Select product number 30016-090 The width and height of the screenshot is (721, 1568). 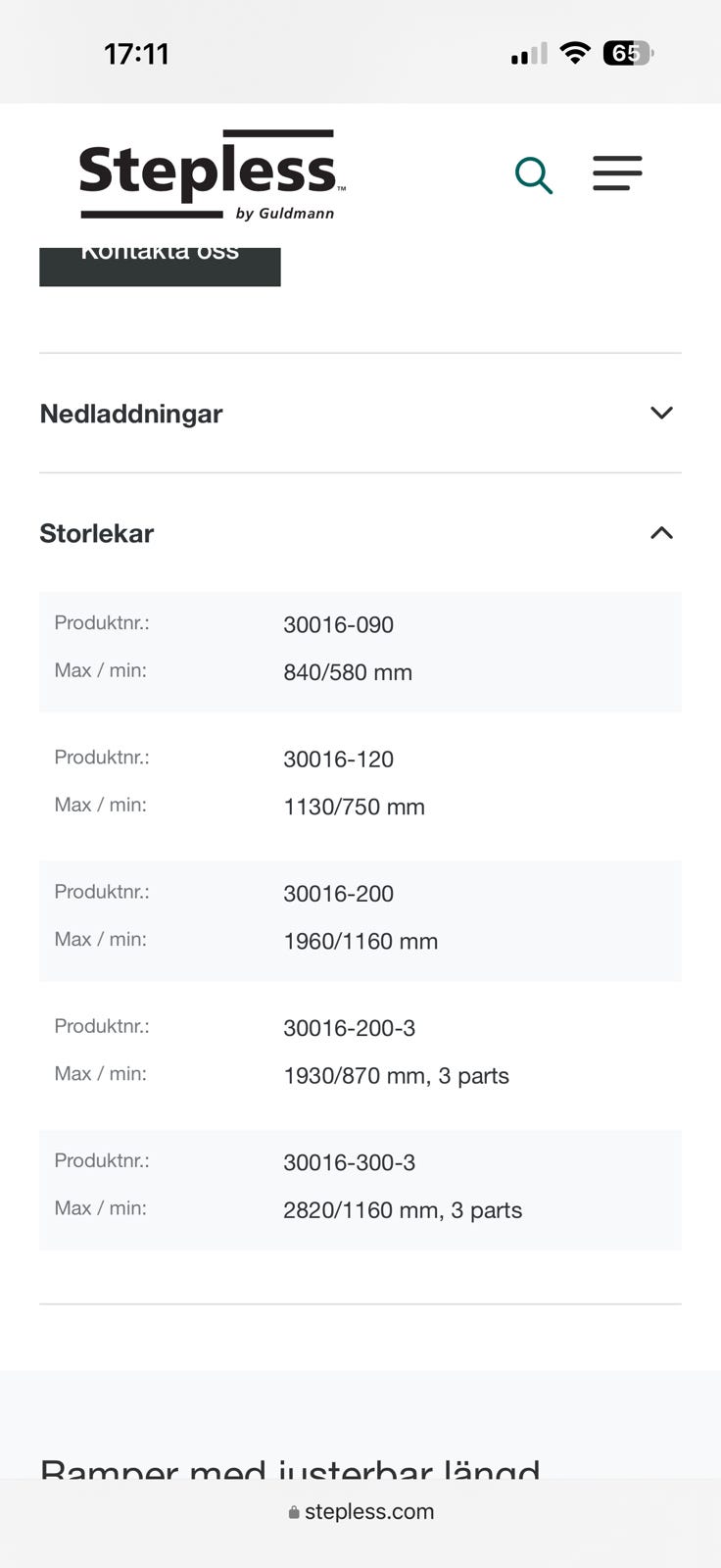tap(338, 624)
